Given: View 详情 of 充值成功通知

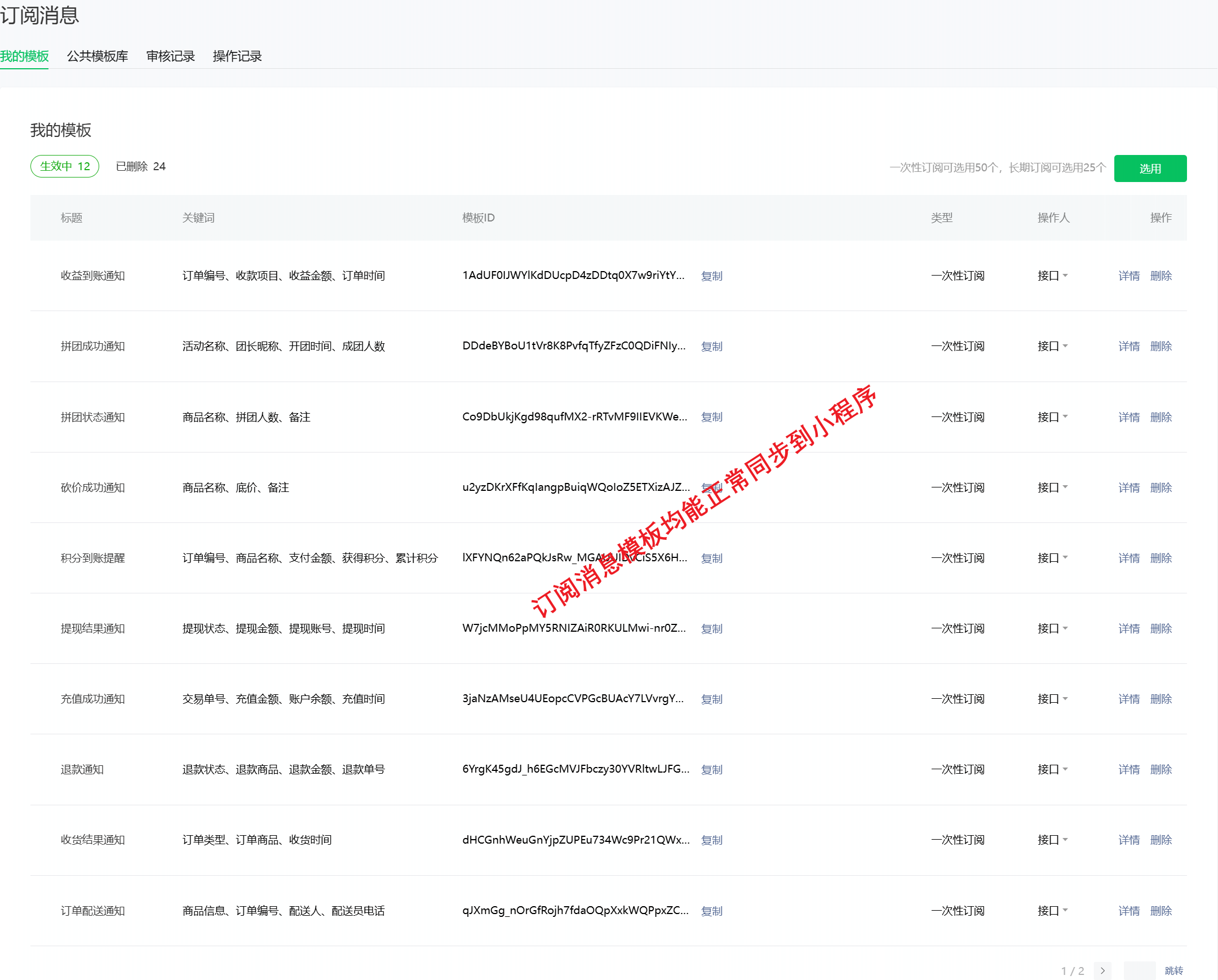Looking at the screenshot, I should click(x=1129, y=699).
